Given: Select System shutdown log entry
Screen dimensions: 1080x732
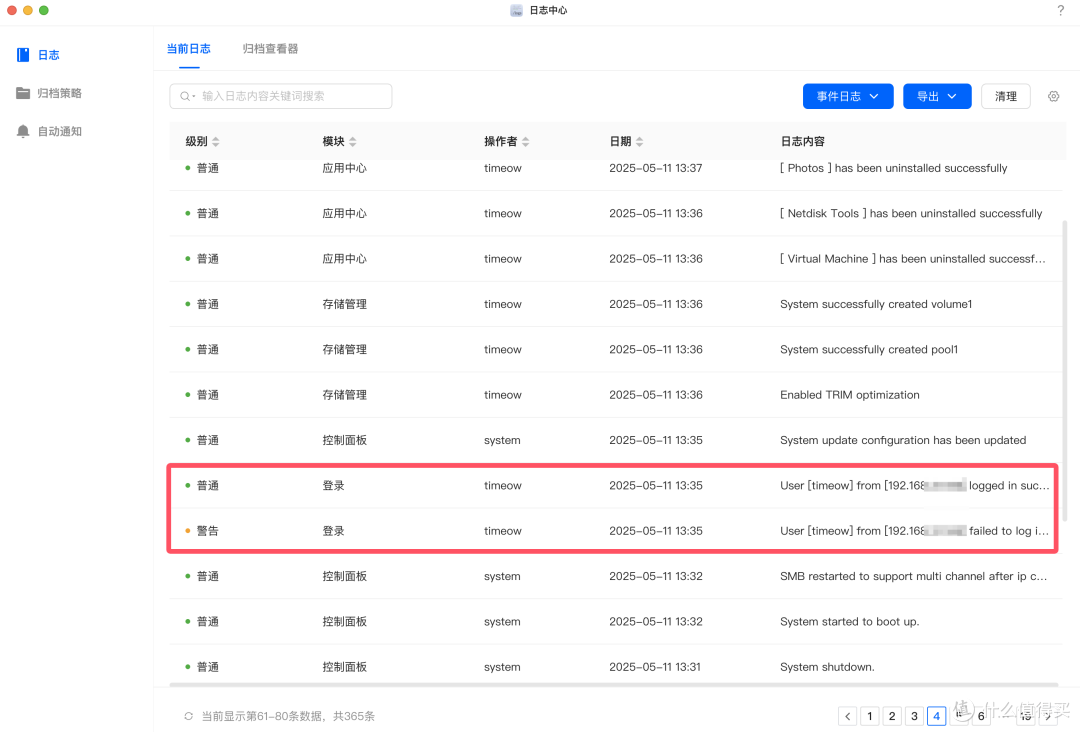Looking at the screenshot, I should coord(615,665).
